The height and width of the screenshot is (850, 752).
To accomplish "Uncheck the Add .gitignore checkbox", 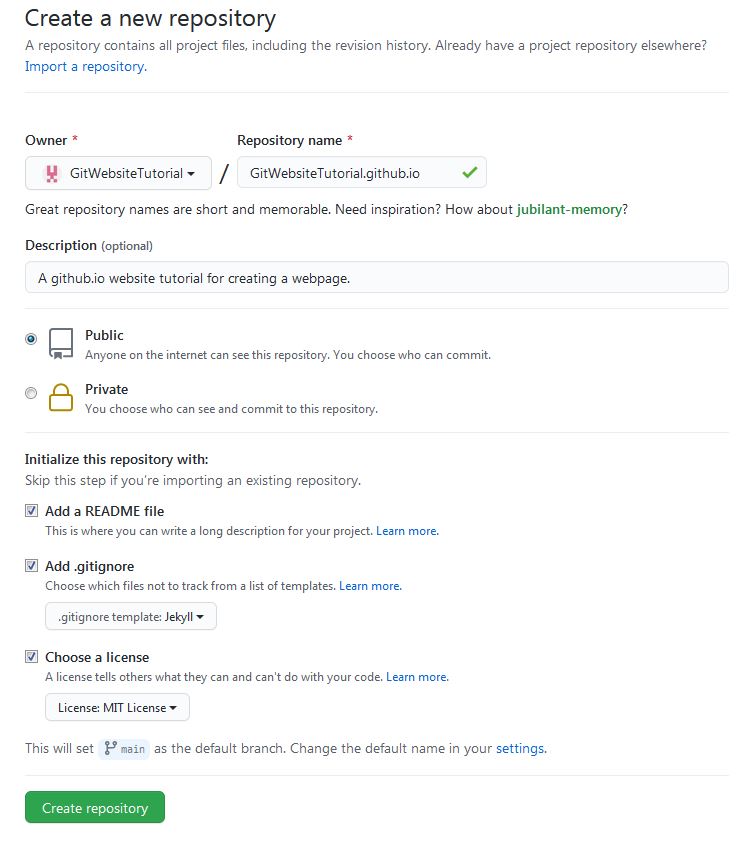I will tap(31, 566).
